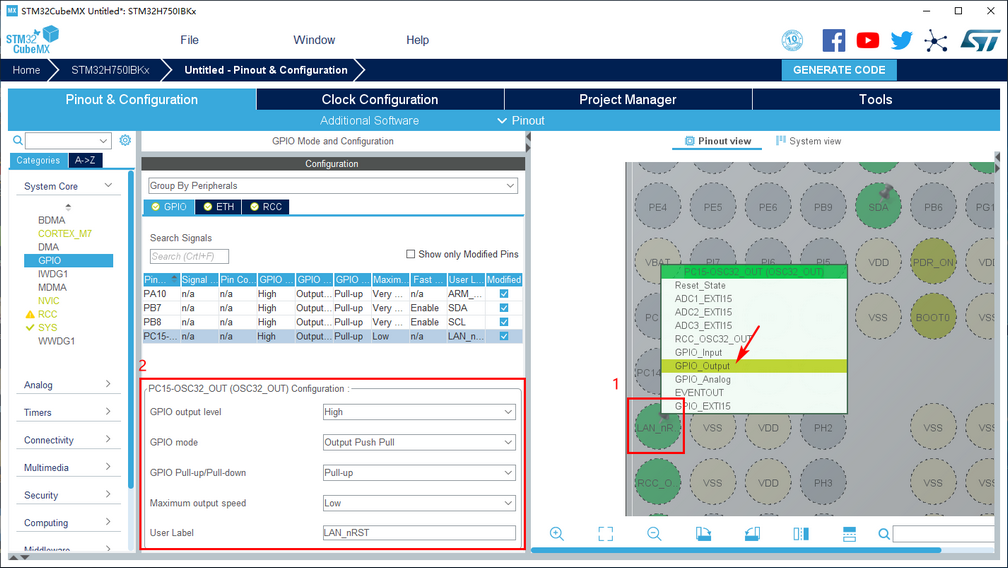Click the GENERATE CODE button
Image resolution: width=1008 pixels, height=568 pixels.
pyautogui.click(x=839, y=70)
